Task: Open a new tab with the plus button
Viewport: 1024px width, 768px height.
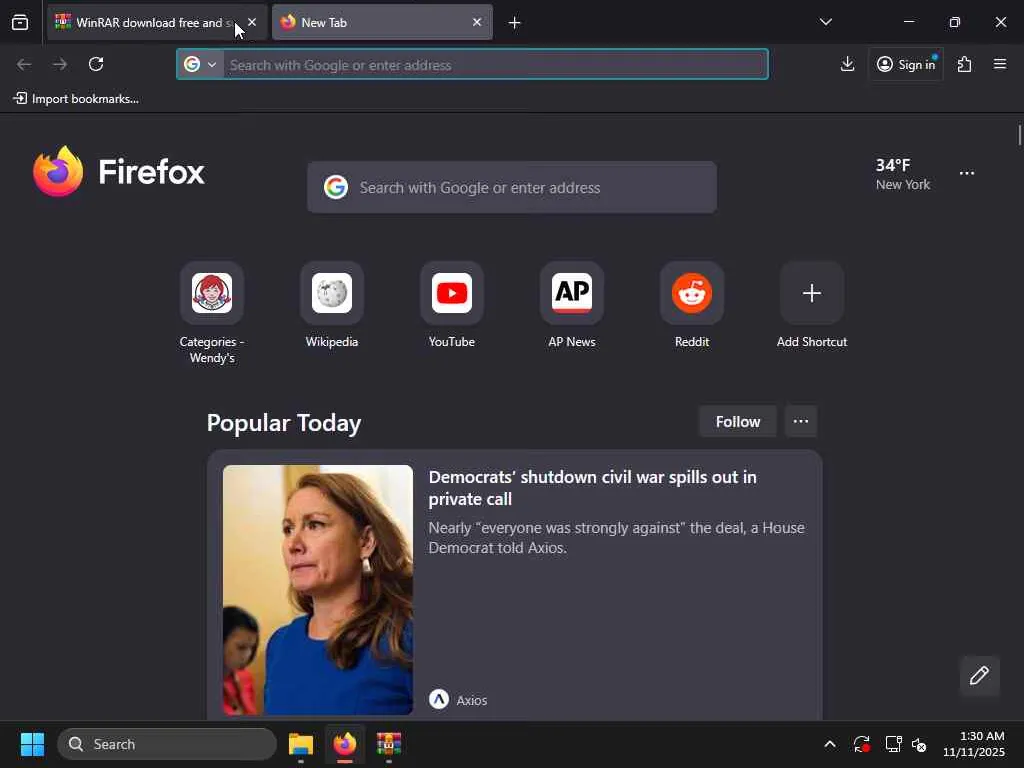Action: (515, 23)
